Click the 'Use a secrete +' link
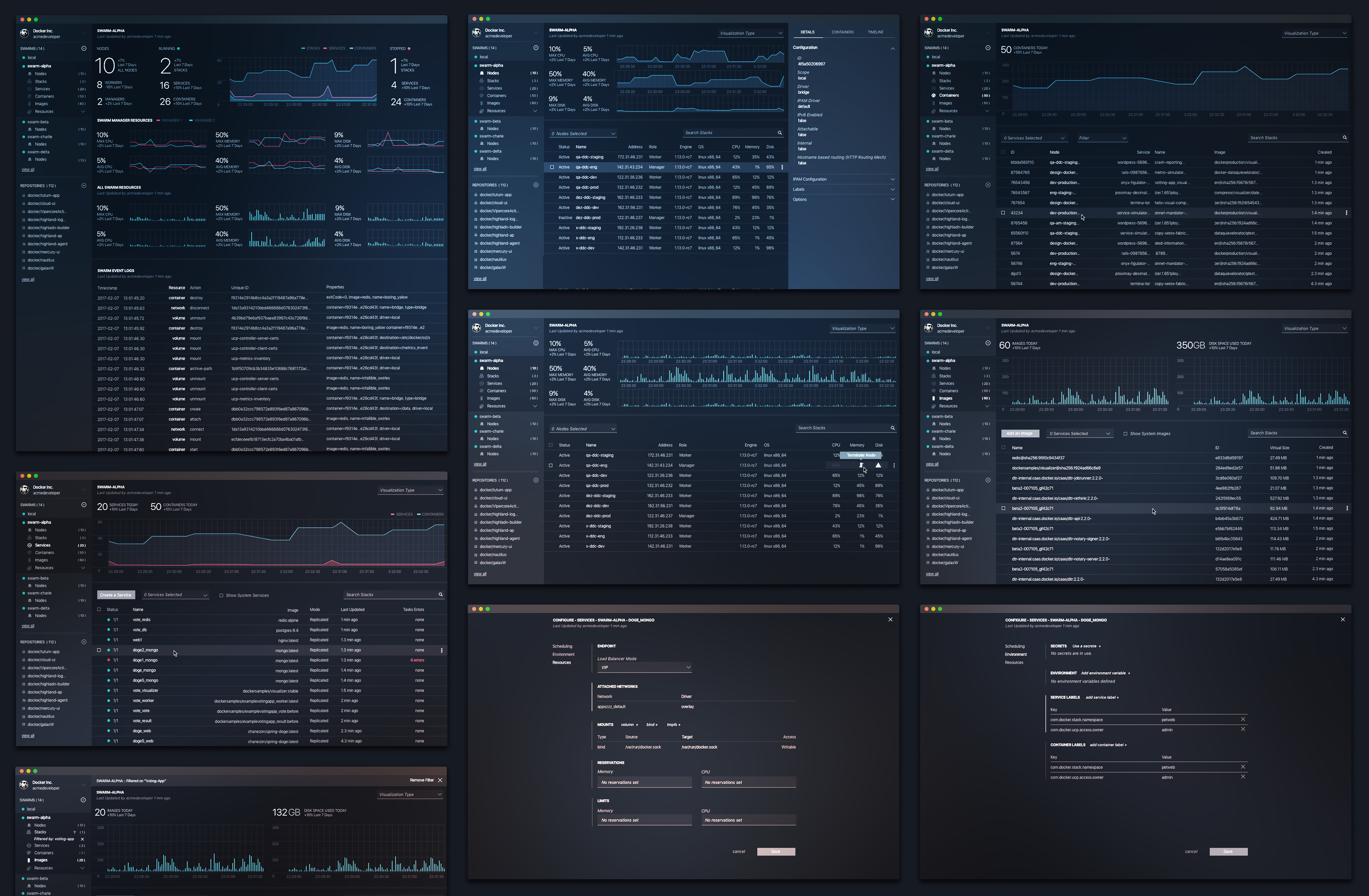The height and width of the screenshot is (896, 1369). 1087,646
